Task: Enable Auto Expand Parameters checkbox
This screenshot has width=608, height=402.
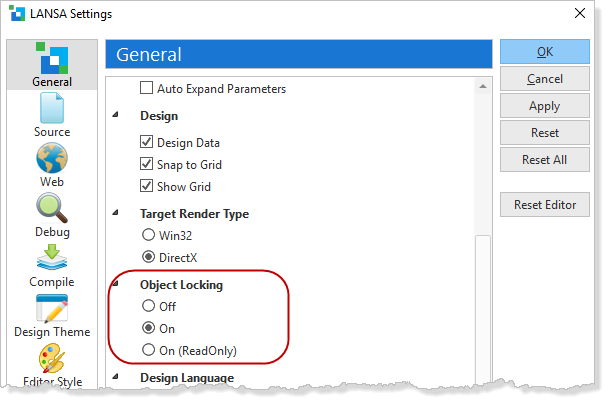Action: [x=146, y=88]
